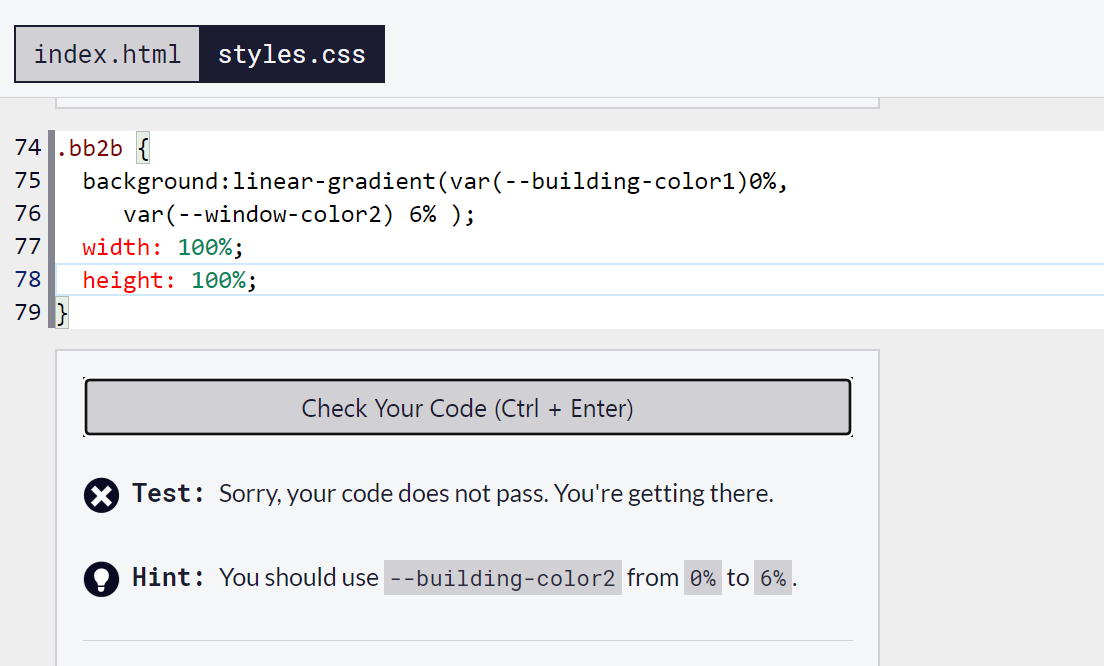Switch to the index.html tab
Image resolution: width=1104 pixels, height=666 pixels.
pyautogui.click(x=107, y=54)
